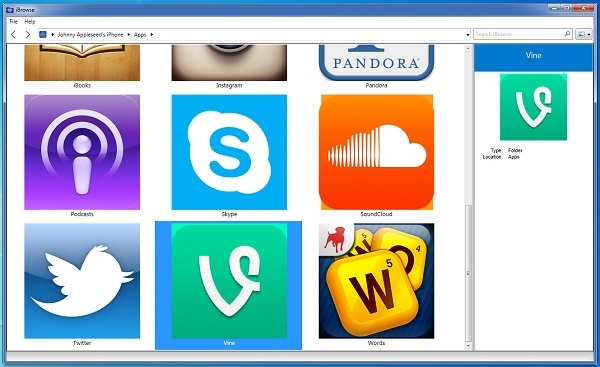The image size is (600, 367).
Task: Click the Vine preview image in details pane
Action: [533, 107]
